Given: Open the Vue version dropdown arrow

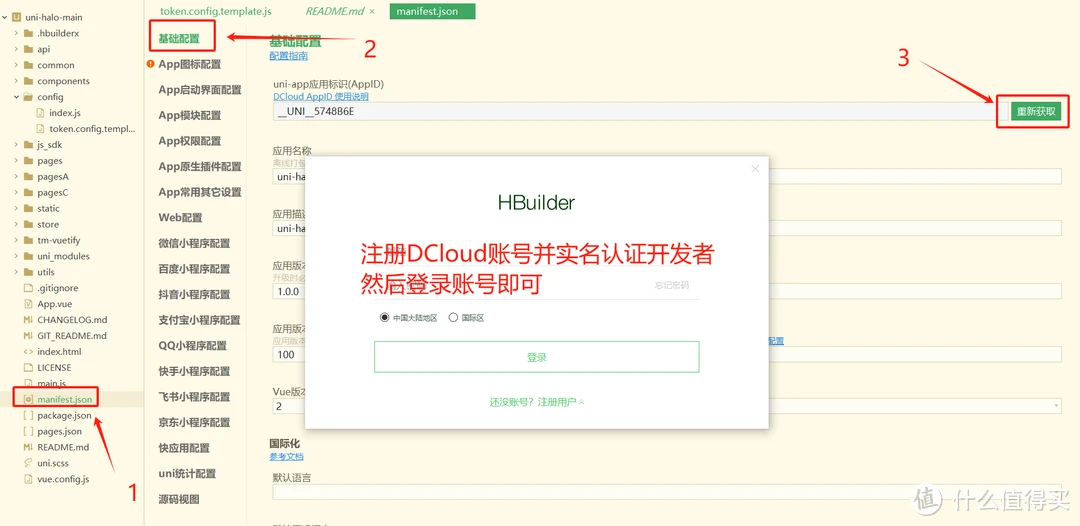Looking at the screenshot, I should pos(1055,406).
